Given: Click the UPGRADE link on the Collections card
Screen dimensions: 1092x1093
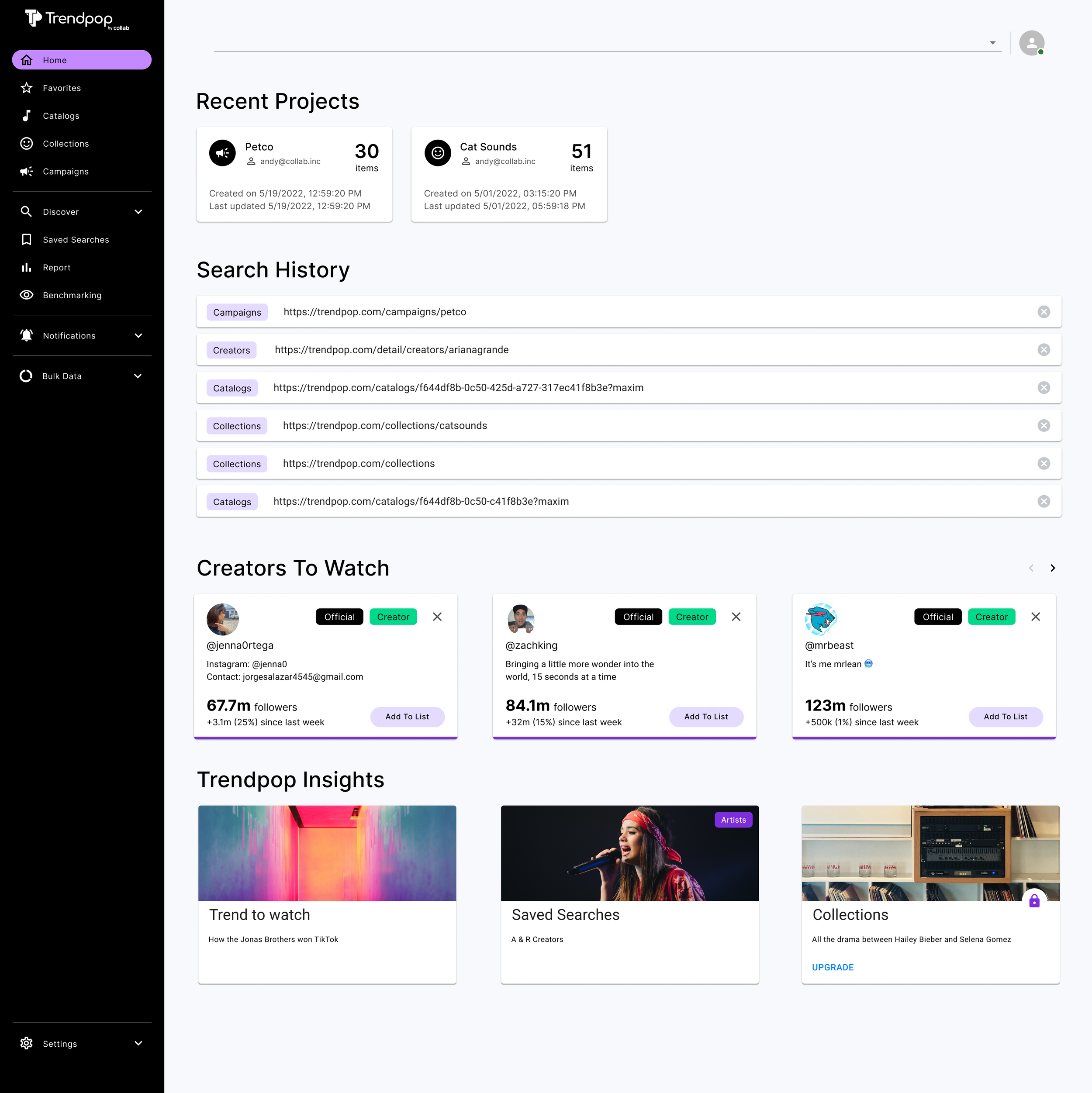Looking at the screenshot, I should pyautogui.click(x=832, y=967).
